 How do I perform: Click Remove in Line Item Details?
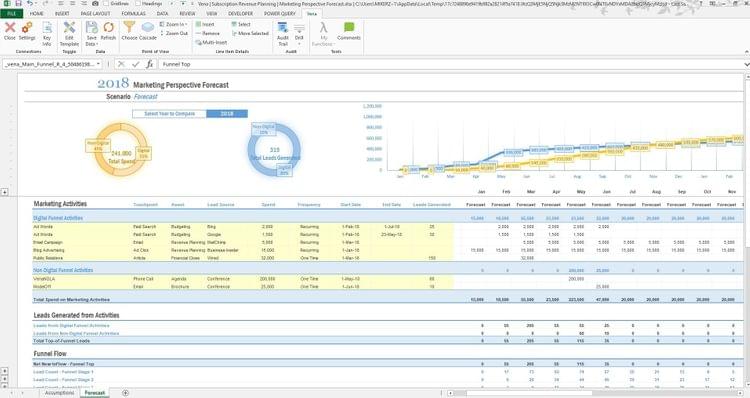click(208, 33)
